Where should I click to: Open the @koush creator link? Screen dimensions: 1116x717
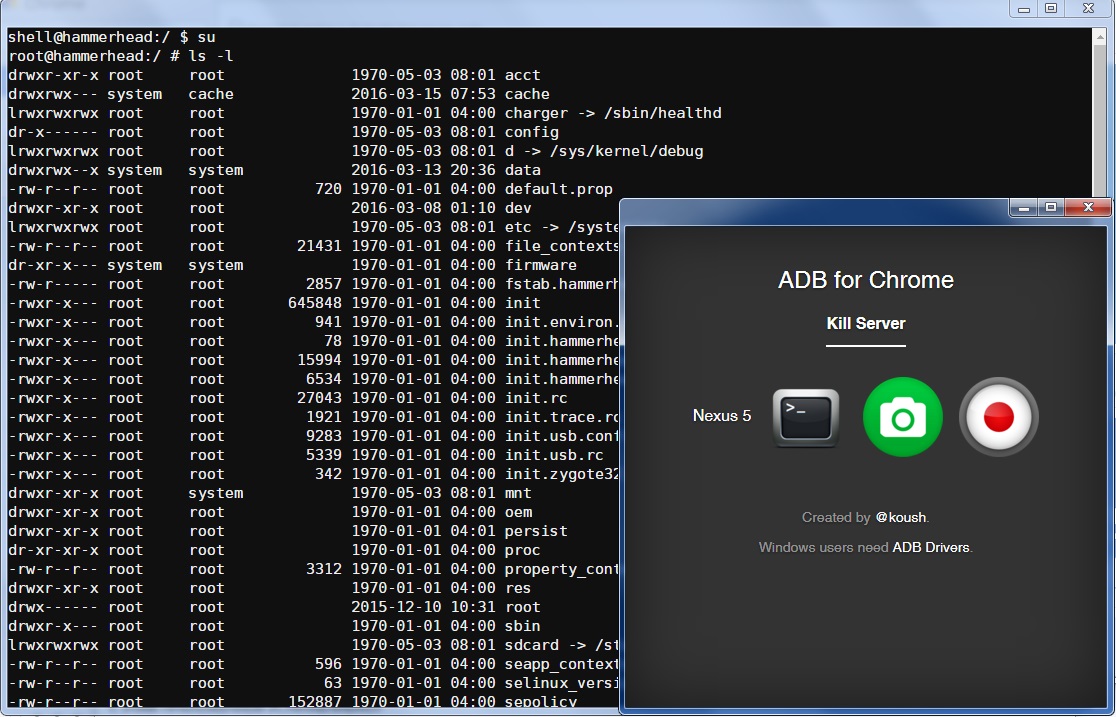pos(901,518)
